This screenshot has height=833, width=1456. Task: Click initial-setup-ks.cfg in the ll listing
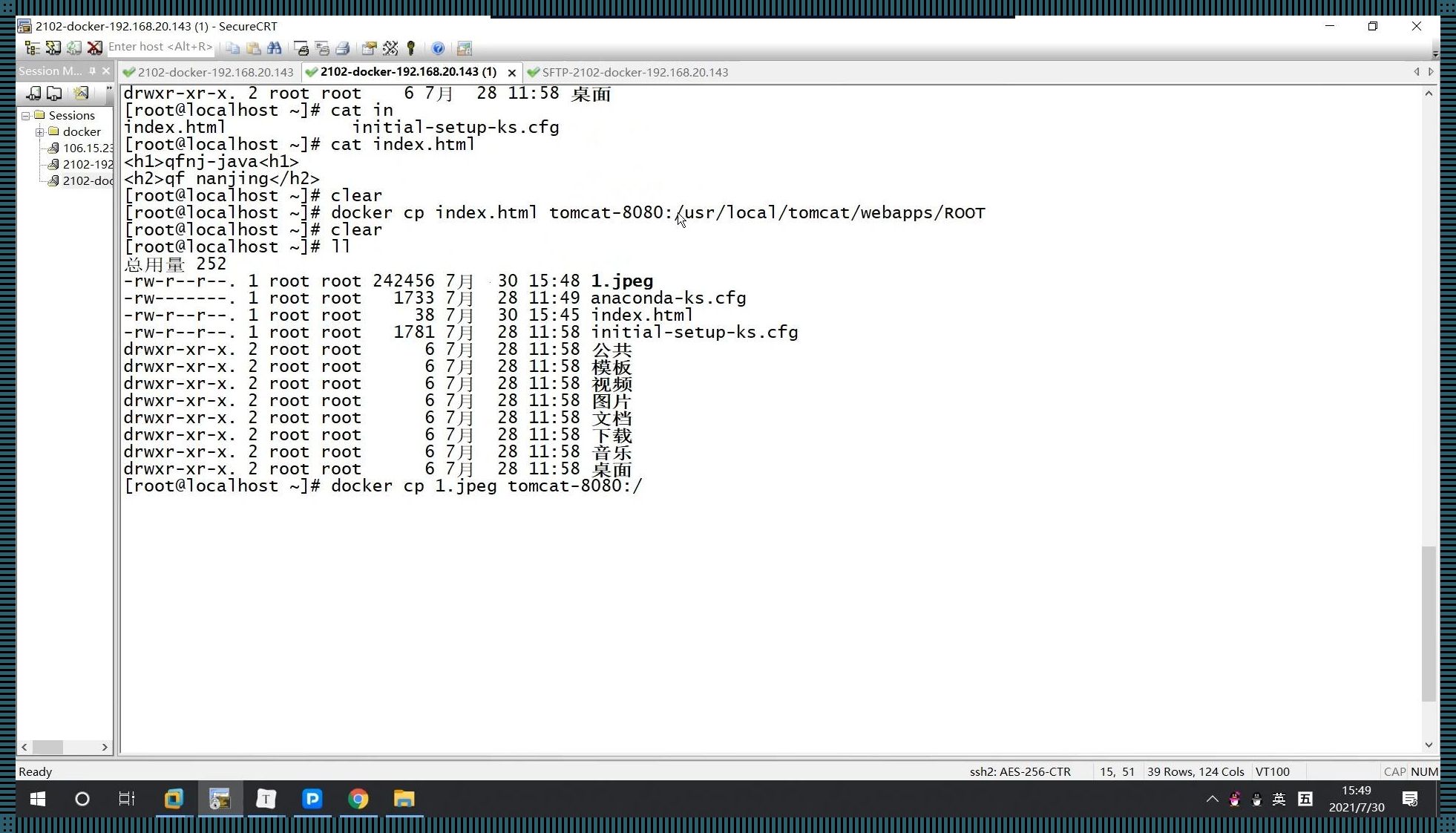(x=694, y=333)
